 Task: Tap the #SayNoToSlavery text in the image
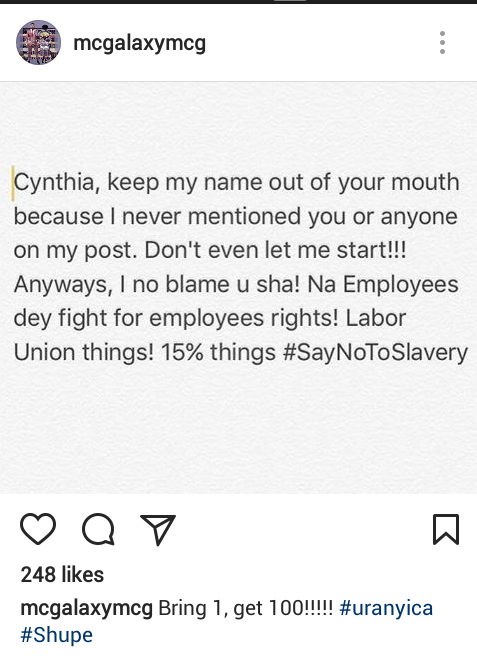pos(375,353)
